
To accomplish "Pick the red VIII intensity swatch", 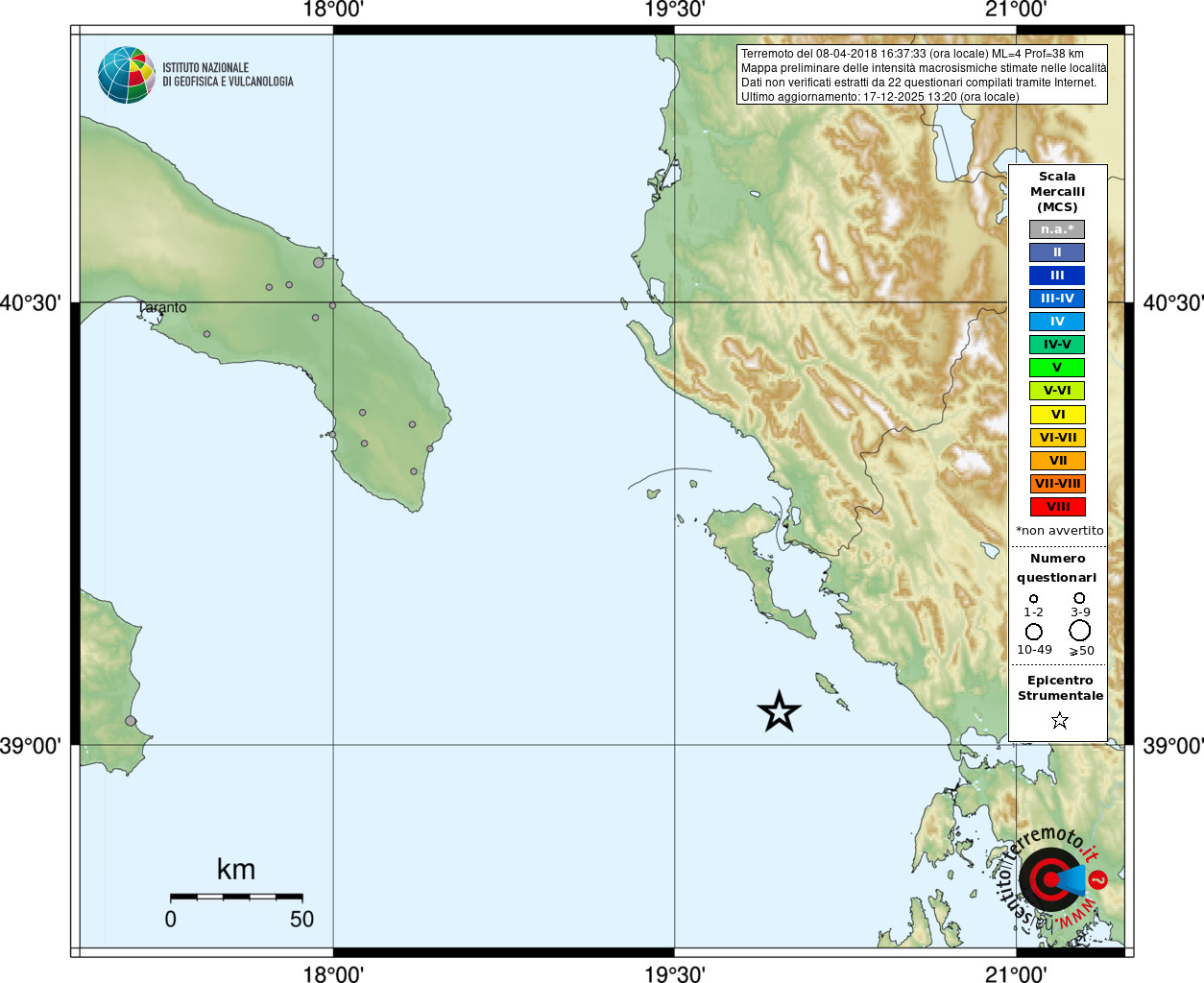I will (1057, 507).
